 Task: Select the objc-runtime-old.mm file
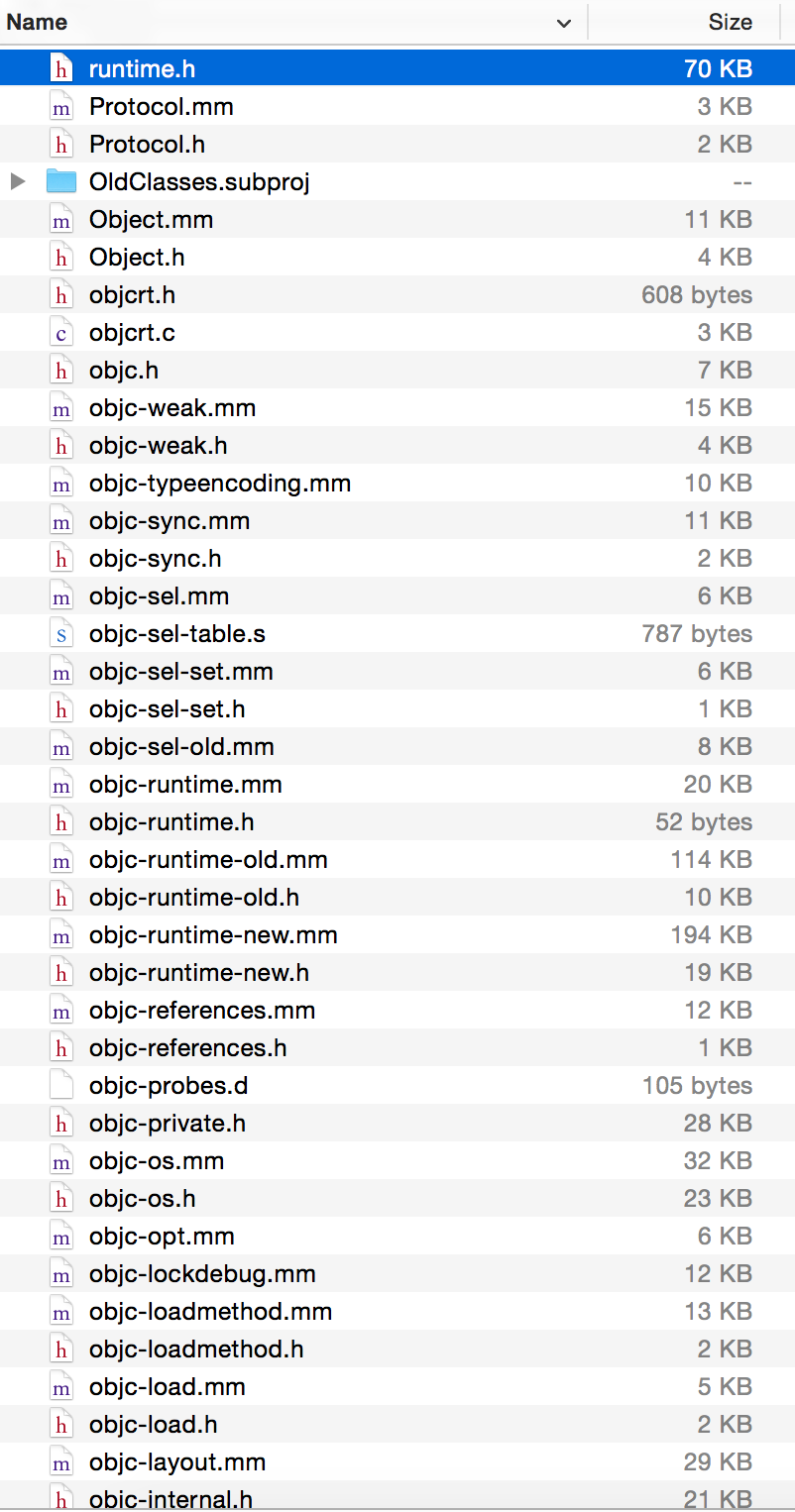point(208,860)
